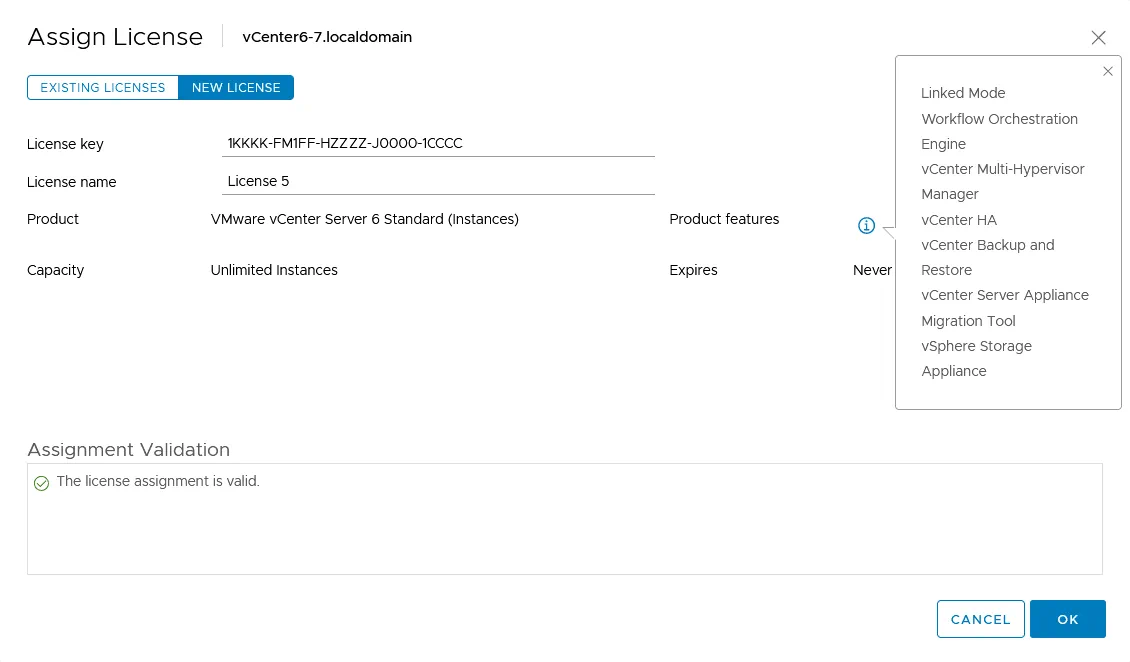Image resolution: width=1130 pixels, height=662 pixels.
Task: Click the license assignment validation message
Action: click(x=158, y=481)
